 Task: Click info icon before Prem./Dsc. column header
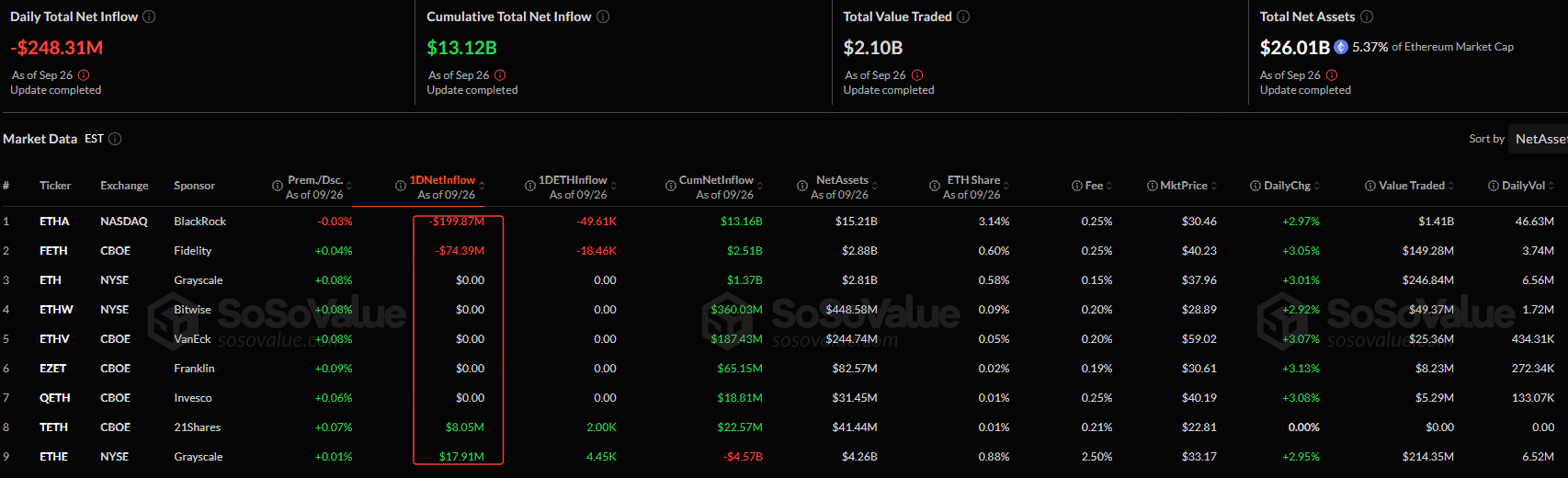coord(278,186)
